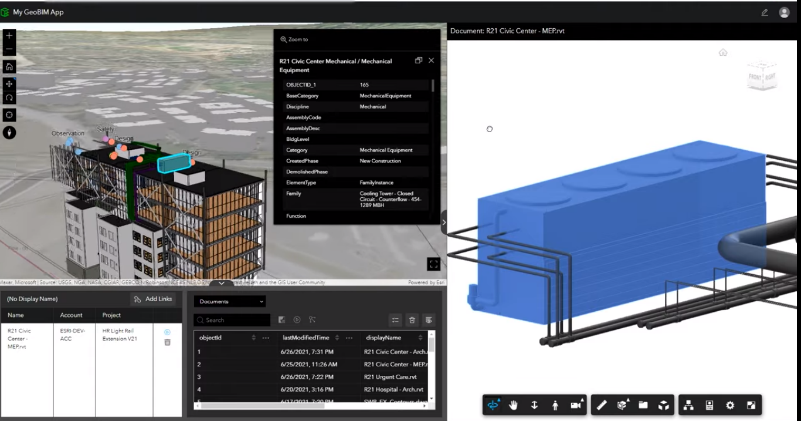Select the R21 Urgent Care.rvt row

[312, 377]
